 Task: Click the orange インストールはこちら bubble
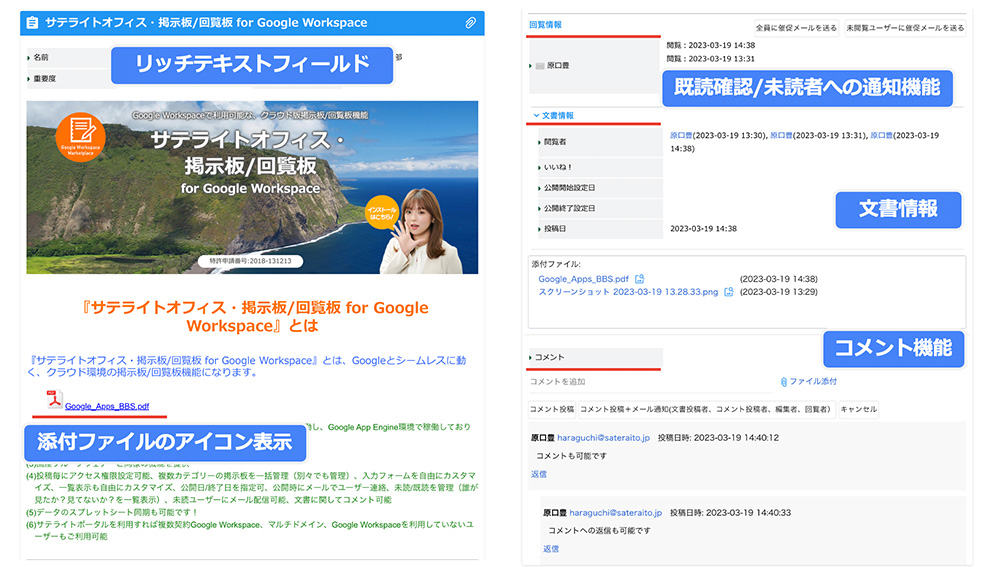(383, 213)
